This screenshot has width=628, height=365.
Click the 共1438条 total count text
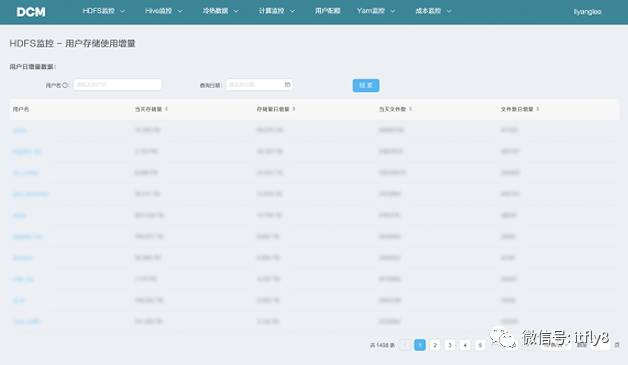(382, 345)
